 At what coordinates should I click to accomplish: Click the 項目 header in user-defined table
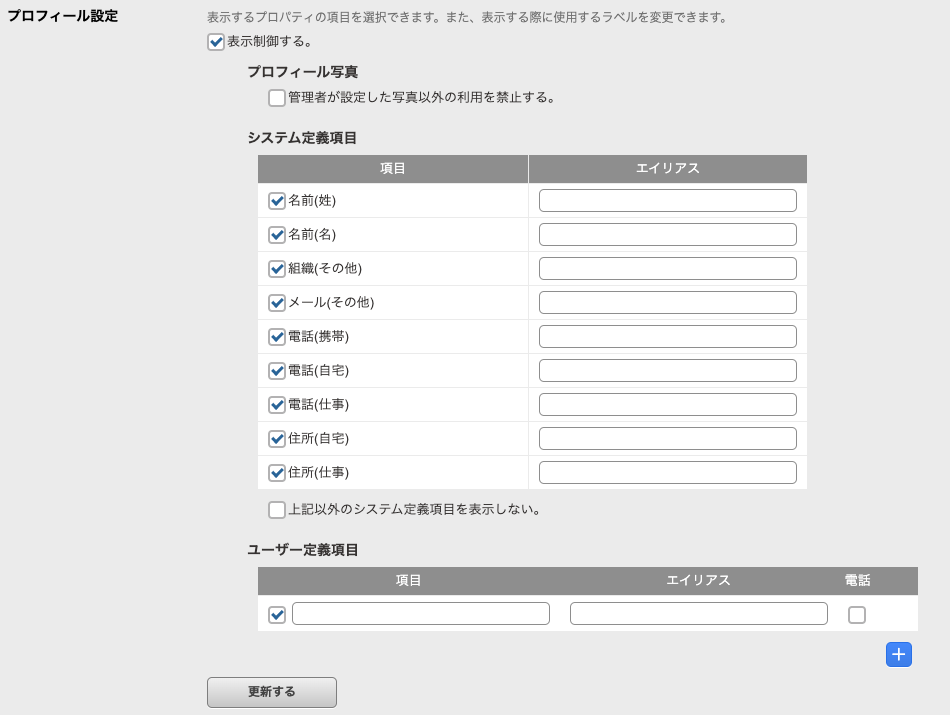[408, 580]
